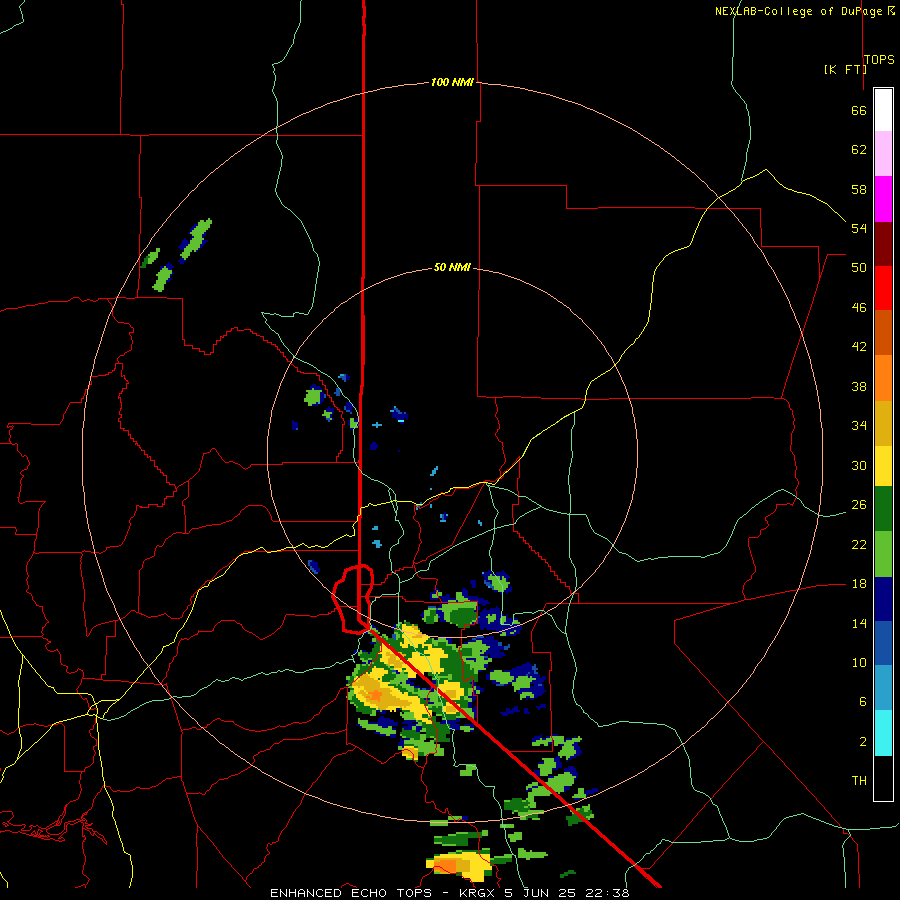Click the navy 14-18 kft legend swatch
Image resolution: width=900 pixels, height=900 pixels.
[883, 599]
